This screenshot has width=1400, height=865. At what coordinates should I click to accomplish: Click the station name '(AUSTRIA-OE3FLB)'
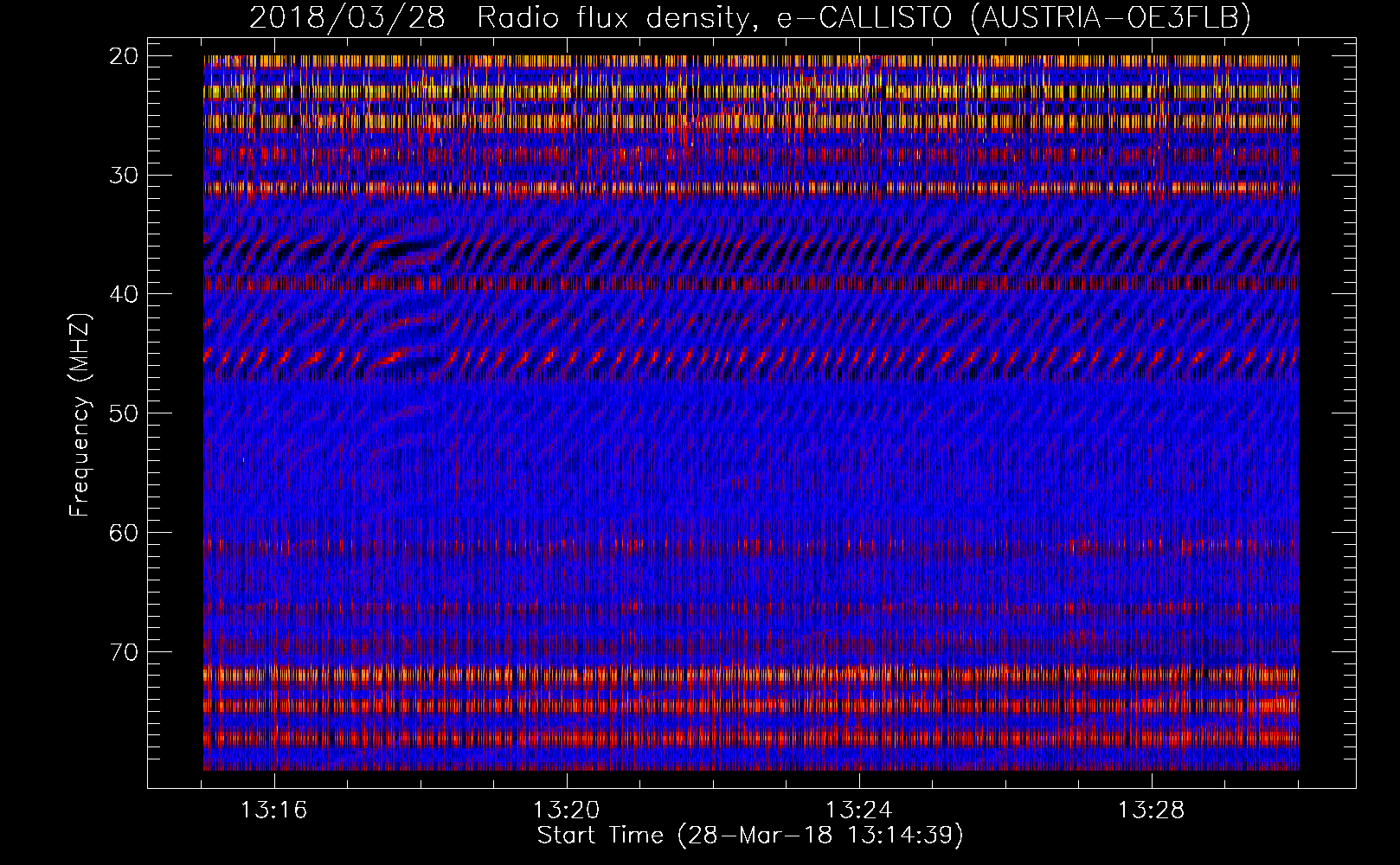pyautogui.click(x=1110, y=18)
